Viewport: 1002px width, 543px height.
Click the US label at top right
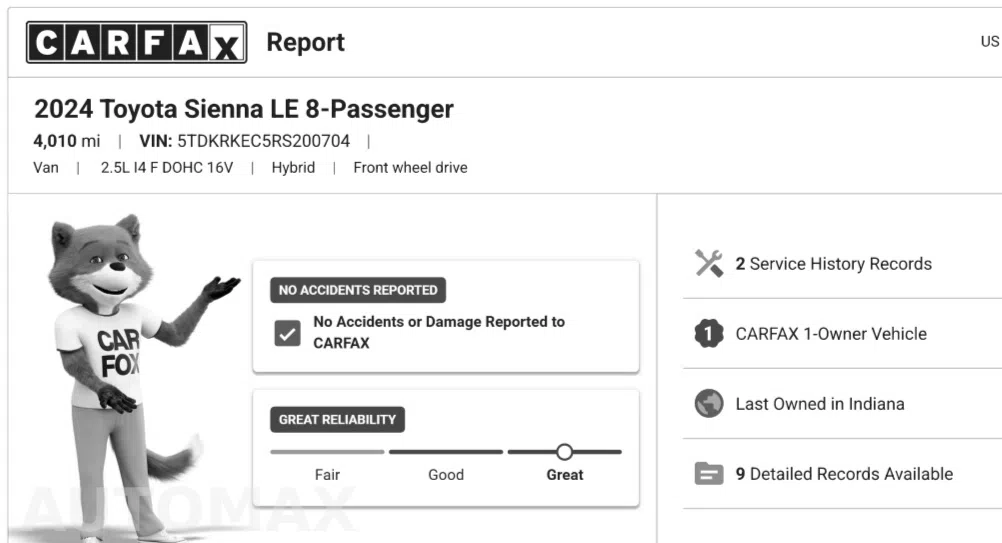(x=990, y=42)
